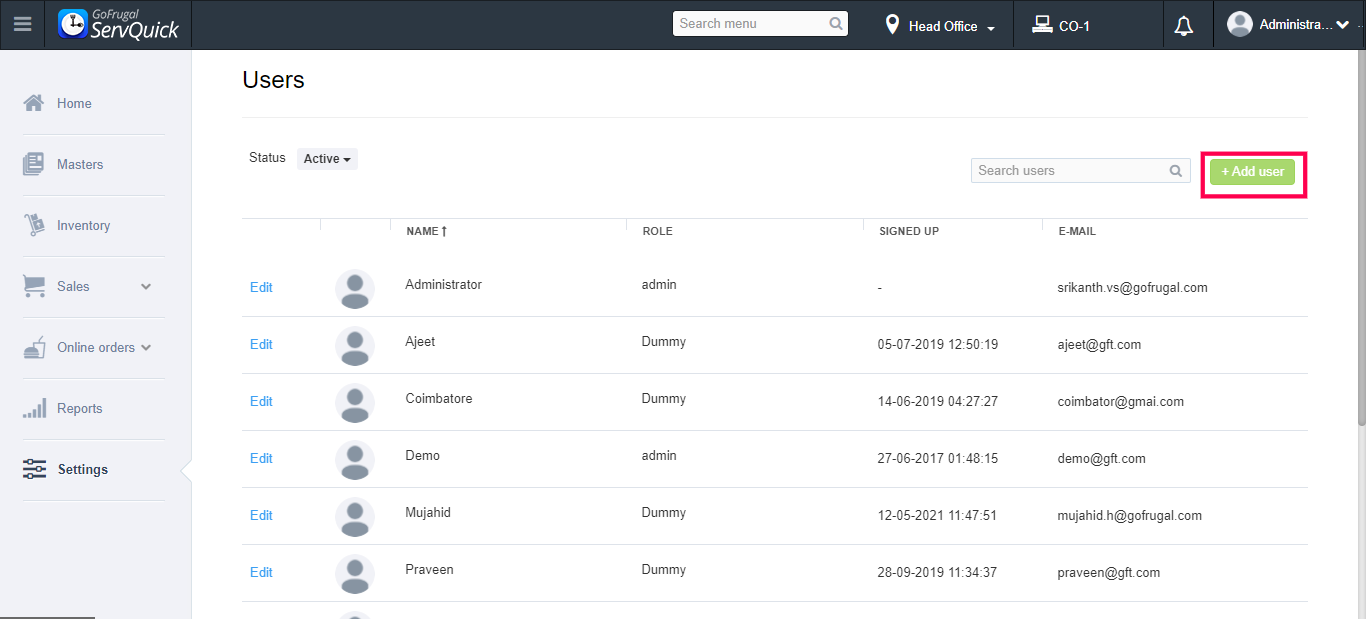1366x619 pixels.
Task: Click the page vertical scrollbar
Action: pyautogui.click(x=1361, y=240)
